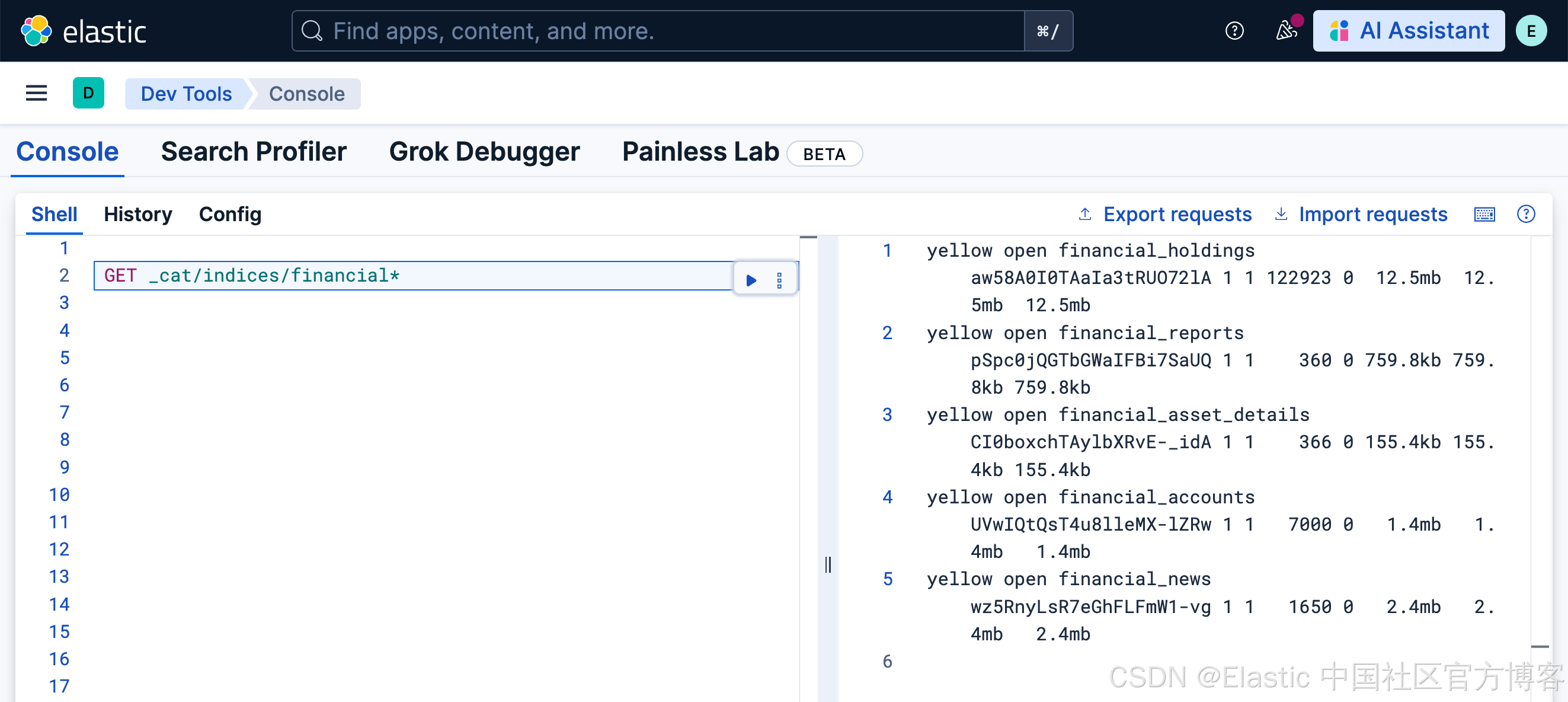The image size is (1568, 702).
Task: Open the Painless Lab tab
Action: click(x=700, y=152)
